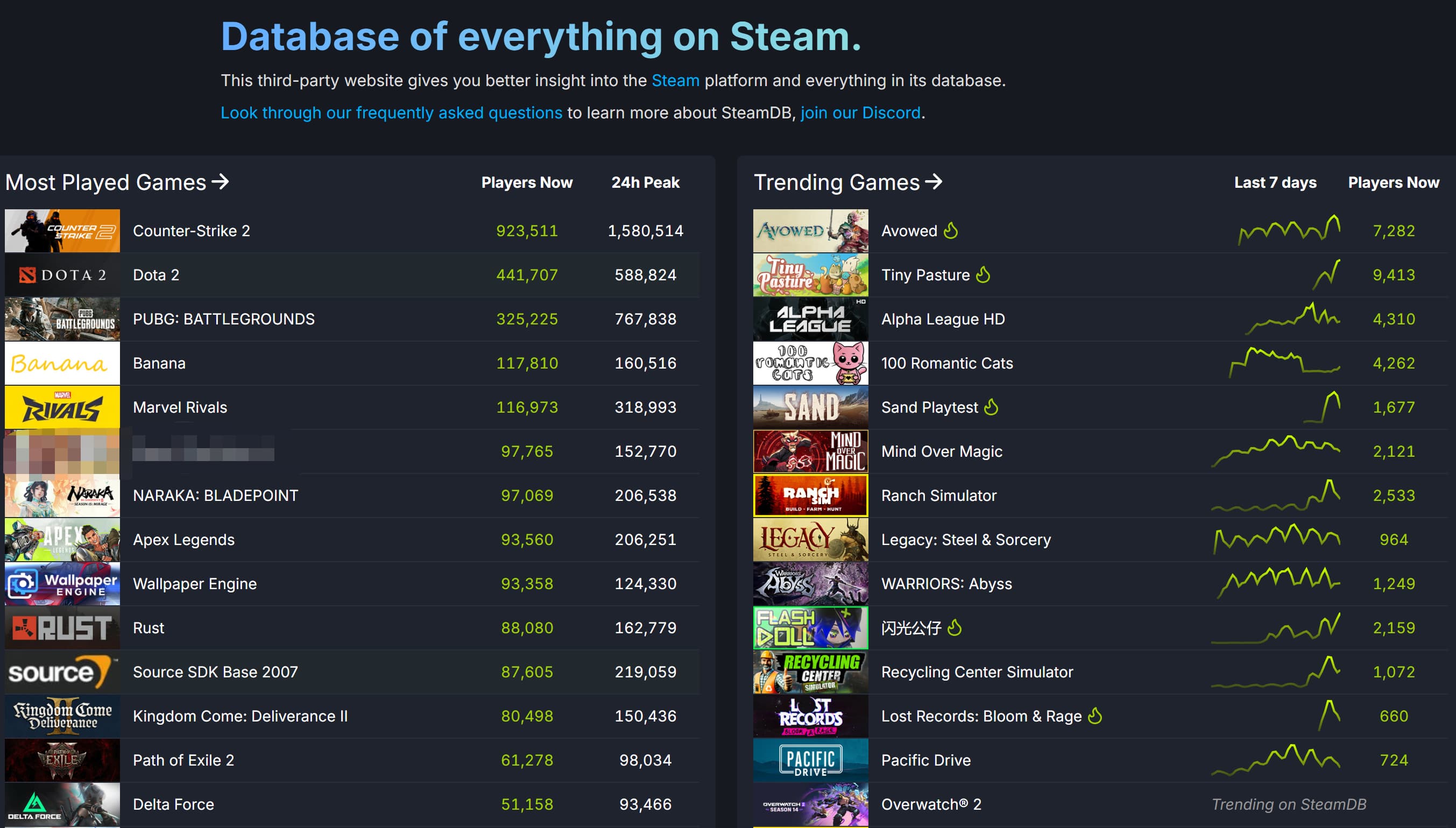Click the hot flame icon beside Tiny Pasture

984,275
